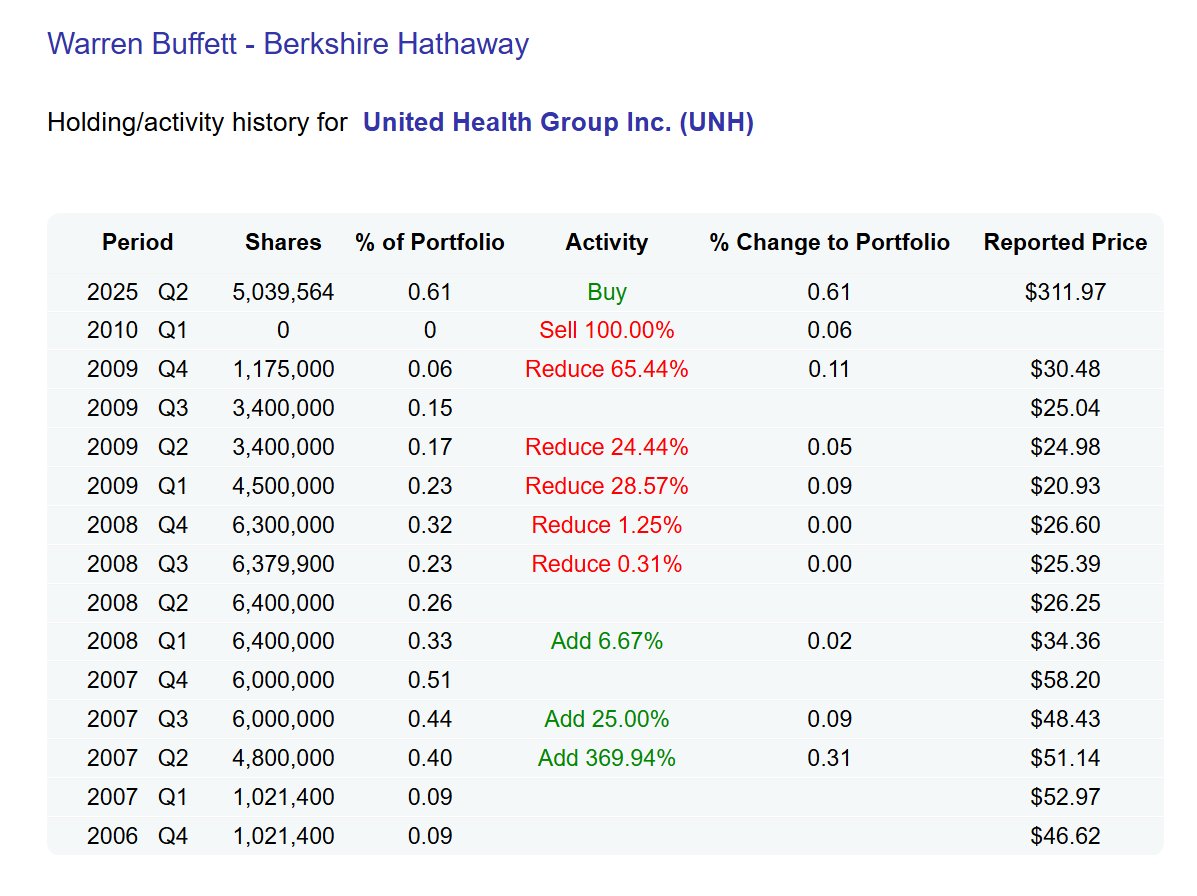Click the Reported Price column header
The height and width of the screenshot is (896, 1197).
coord(1065,242)
